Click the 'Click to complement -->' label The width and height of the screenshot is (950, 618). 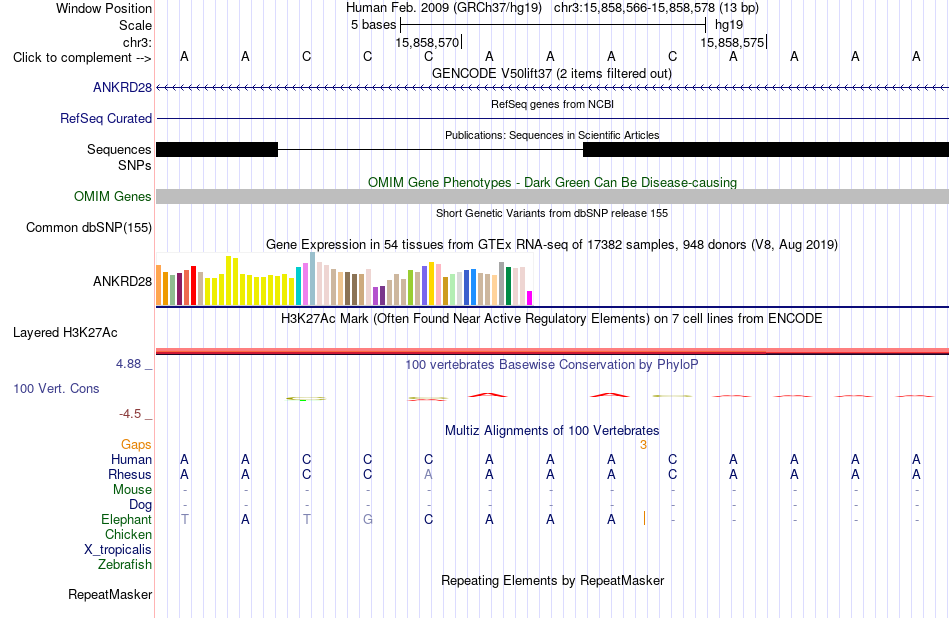(82, 58)
